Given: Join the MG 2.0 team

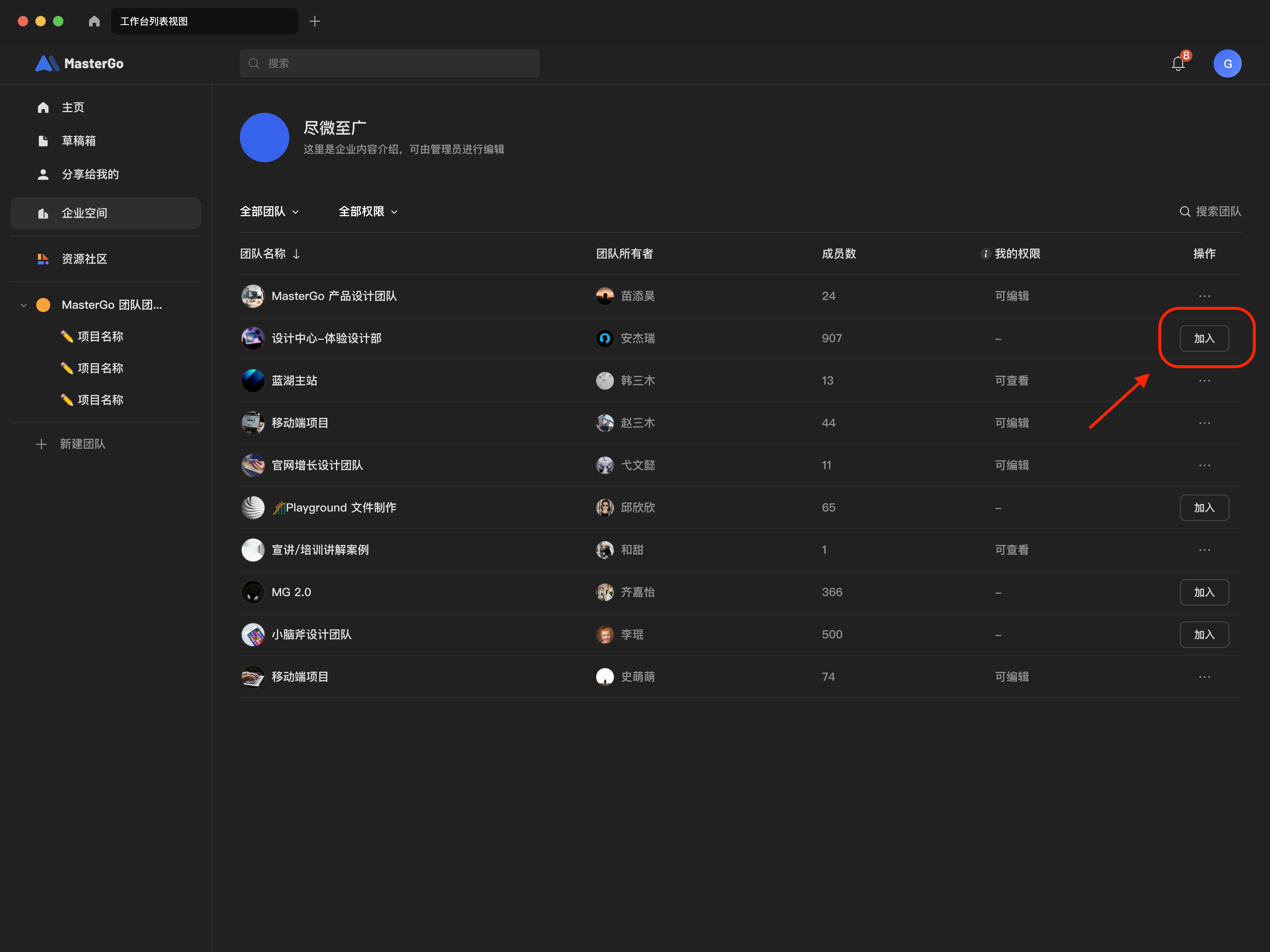Looking at the screenshot, I should [x=1205, y=592].
